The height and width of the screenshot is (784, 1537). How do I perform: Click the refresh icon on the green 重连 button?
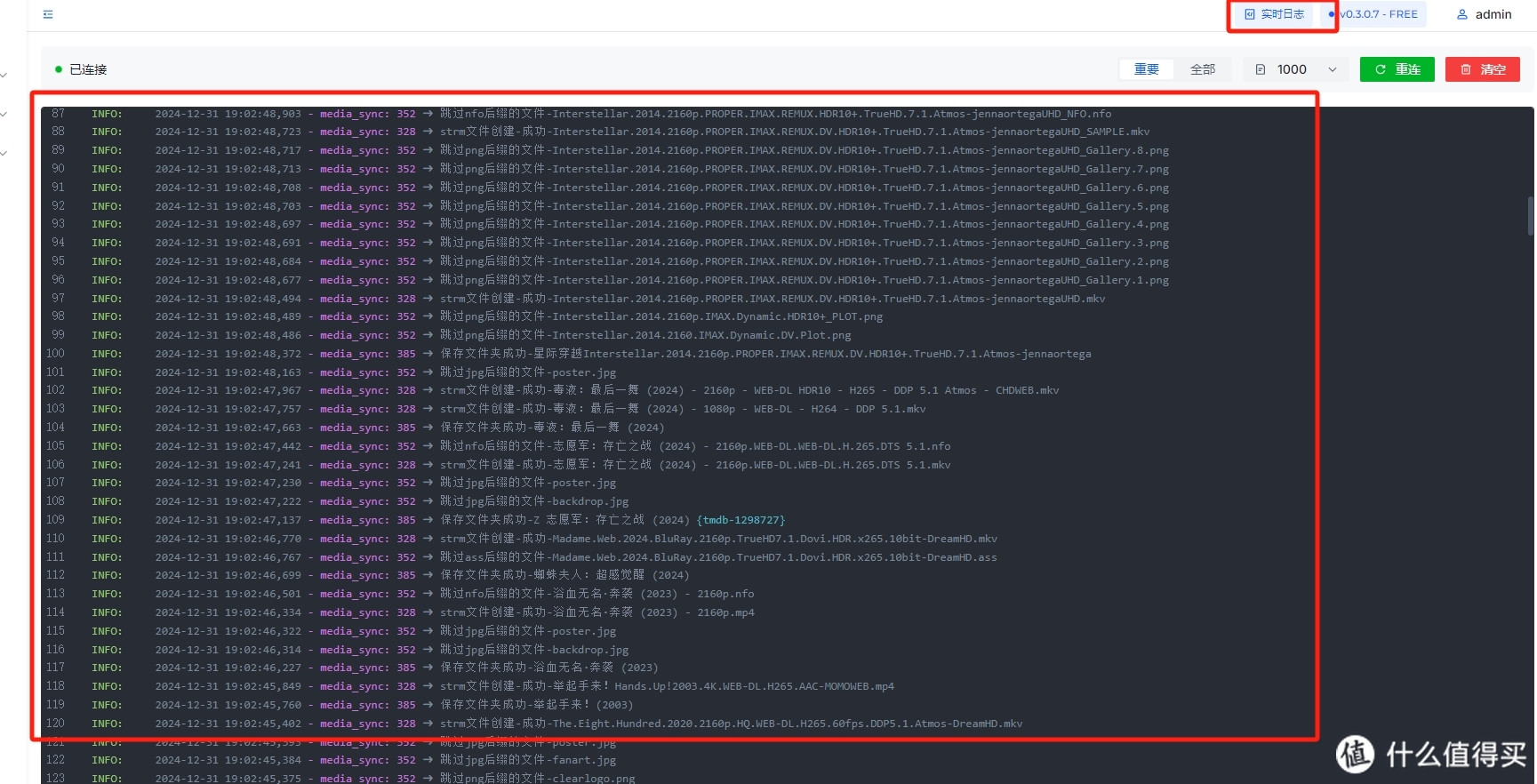pos(1380,69)
